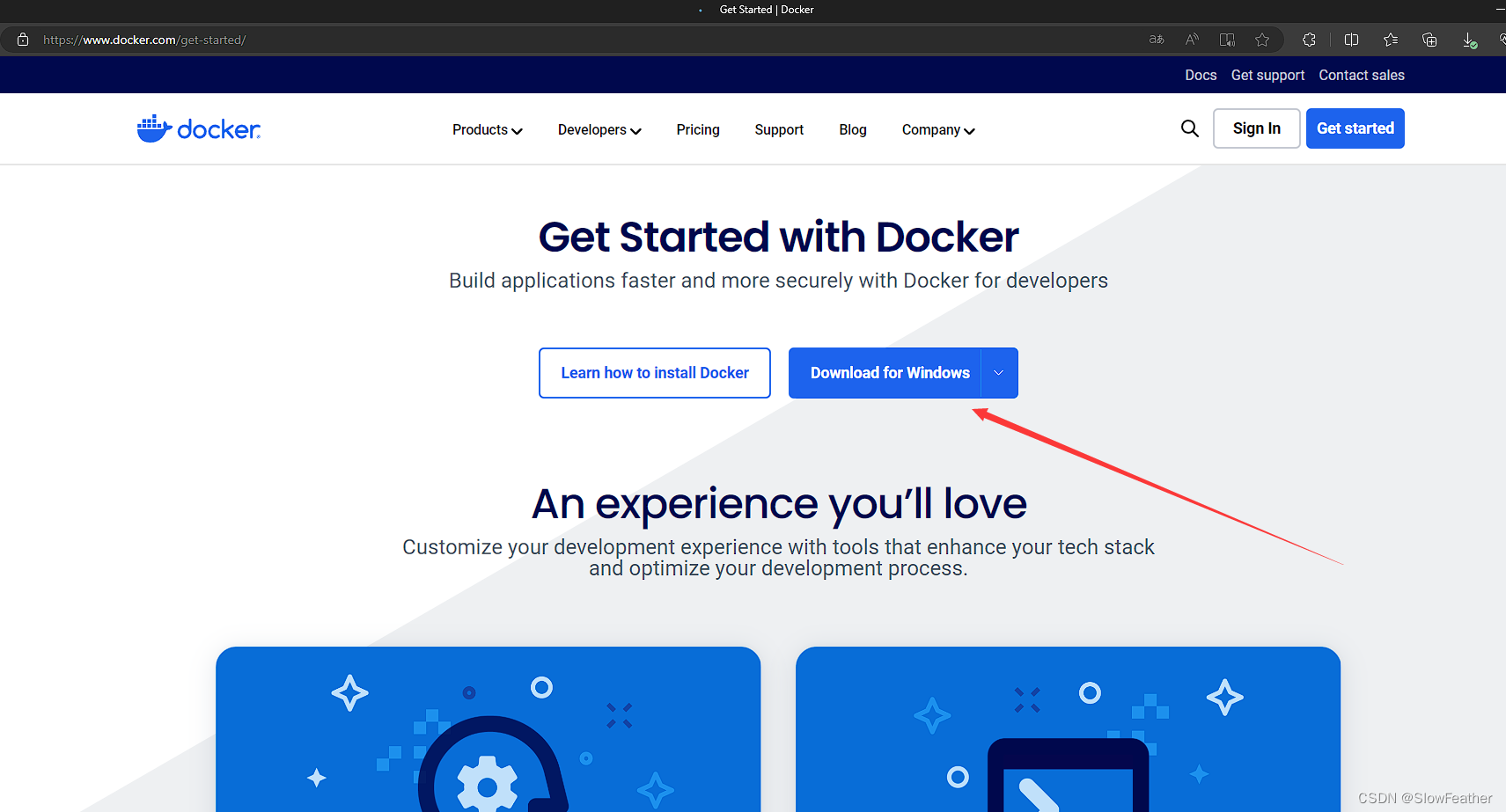Open download platform dropdown arrow
The width and height of the screenshot is (1506, 812).
999,373
